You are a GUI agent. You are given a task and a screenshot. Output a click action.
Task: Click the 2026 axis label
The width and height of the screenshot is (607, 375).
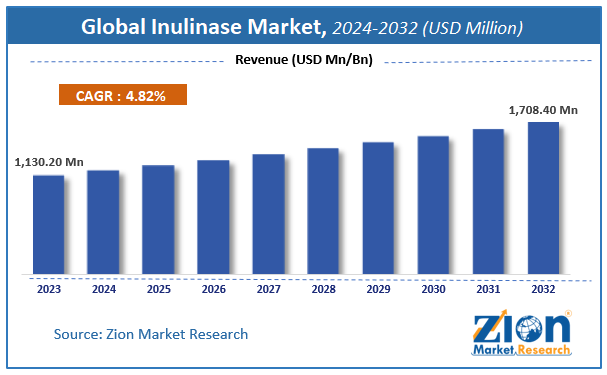[x=214, y=289]
